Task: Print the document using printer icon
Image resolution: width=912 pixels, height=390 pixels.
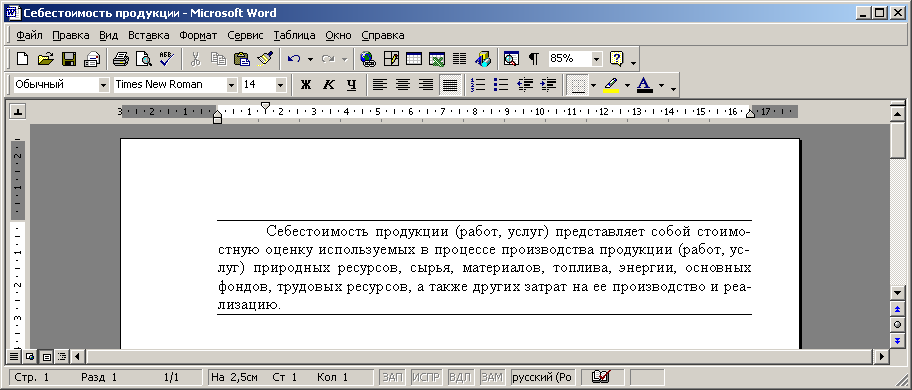Action: [120, 59]
